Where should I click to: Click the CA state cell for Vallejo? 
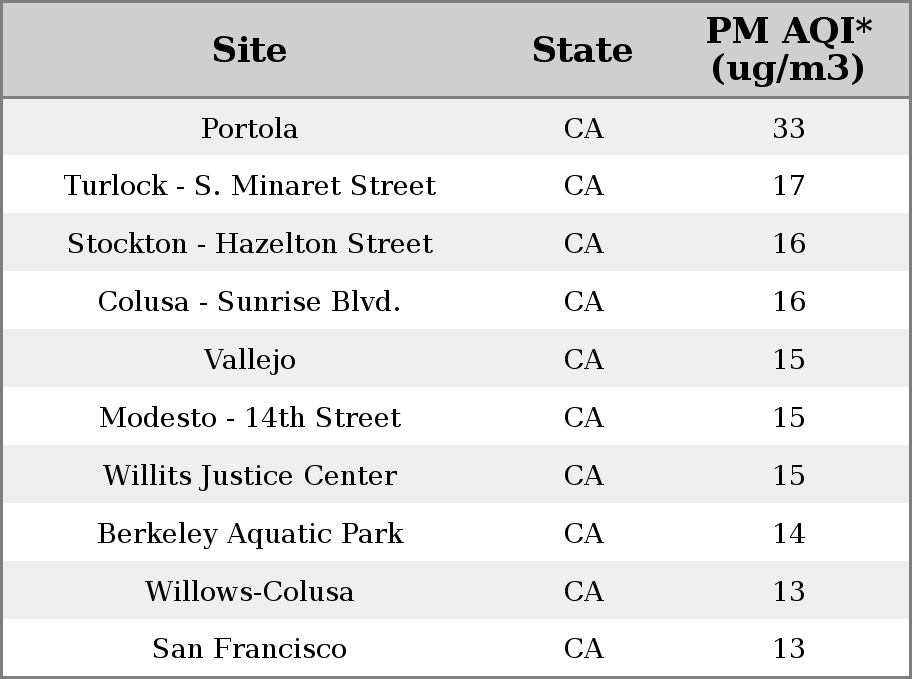pyautogui.click(x=583, y=360)
